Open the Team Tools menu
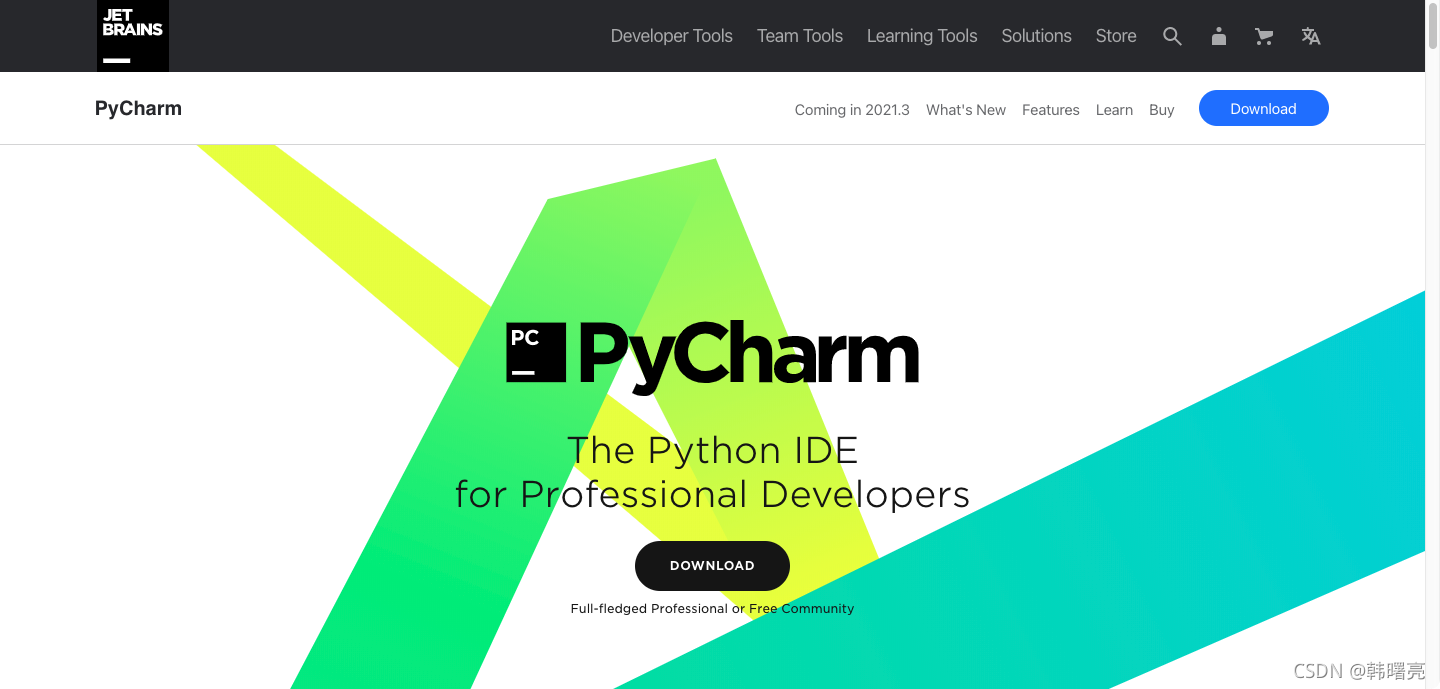The image size is (1440, 689). (x=800, y=36)
